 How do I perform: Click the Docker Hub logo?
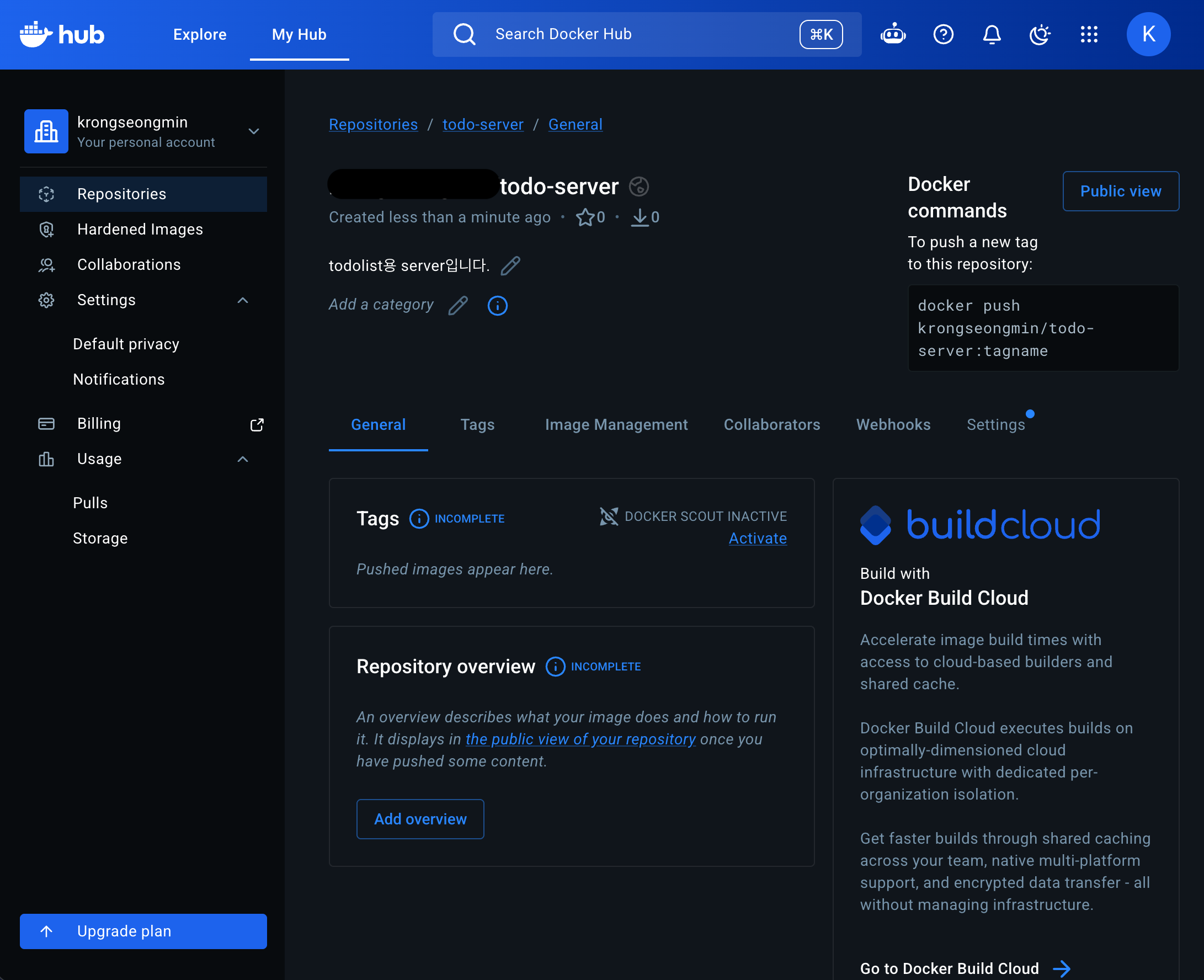pos(62,34)
